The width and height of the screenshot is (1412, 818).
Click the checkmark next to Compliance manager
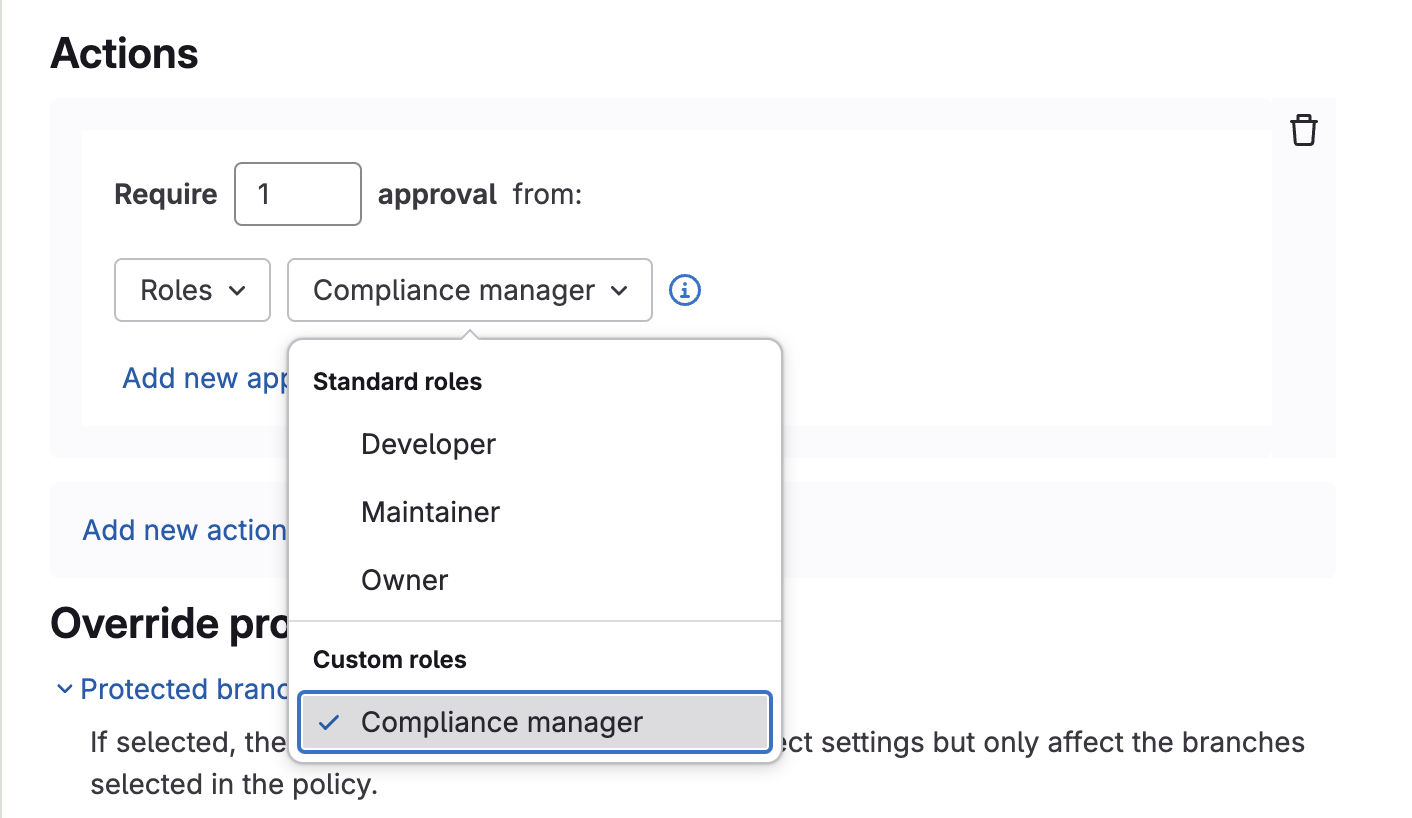click(327, 722)
